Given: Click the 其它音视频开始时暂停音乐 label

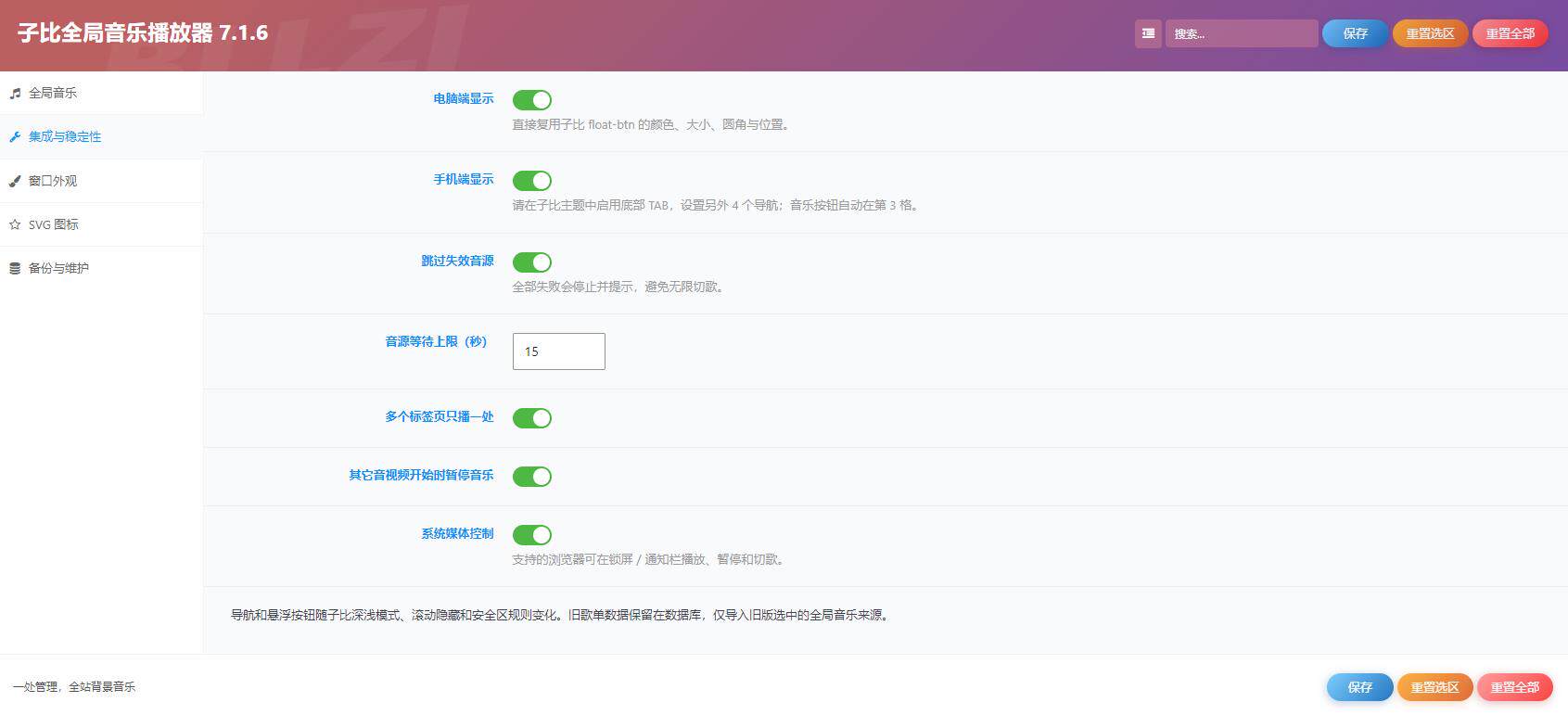Looking at the screenshot, I should [x=421, y=475].
